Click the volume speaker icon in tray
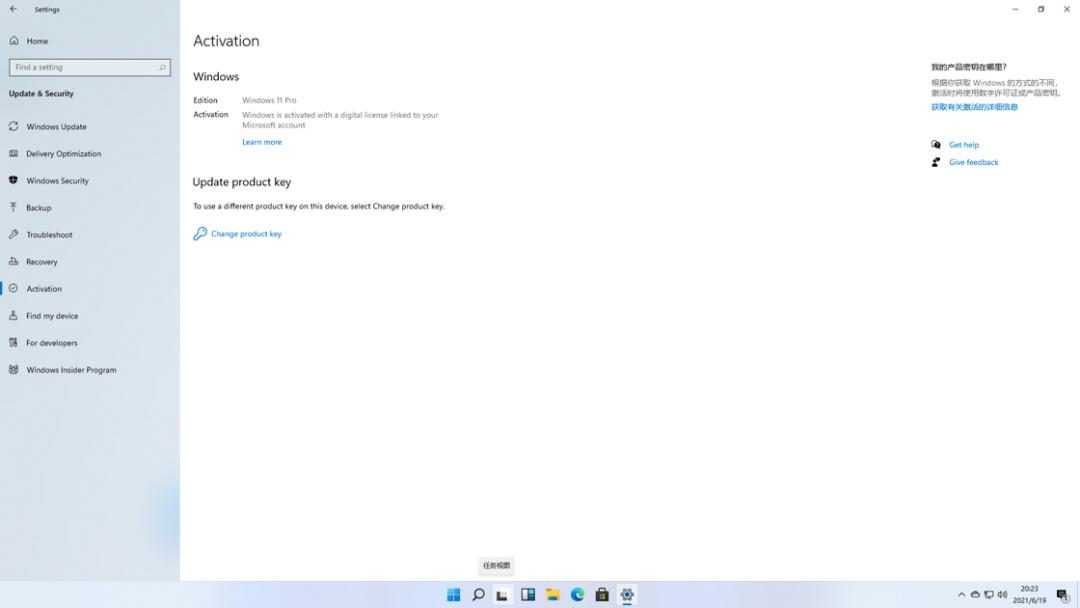1080x608 pixels. tap(1002, 595)
